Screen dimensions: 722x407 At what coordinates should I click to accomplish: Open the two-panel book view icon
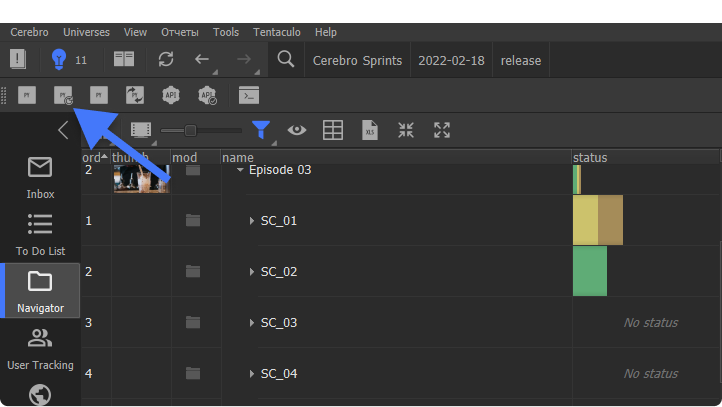point(124,59)
